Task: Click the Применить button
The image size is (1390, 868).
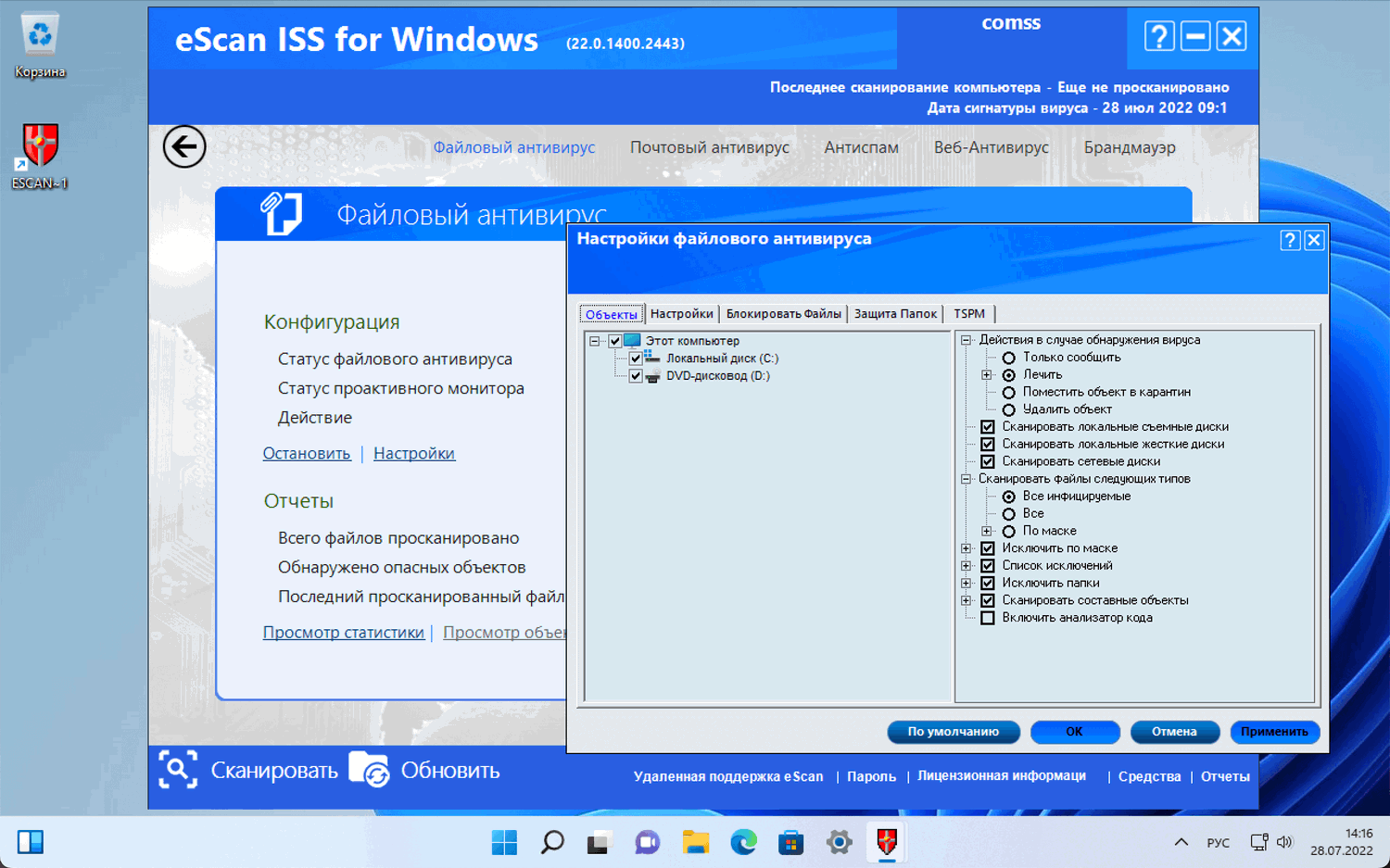Action: [x=1275, y=732]
